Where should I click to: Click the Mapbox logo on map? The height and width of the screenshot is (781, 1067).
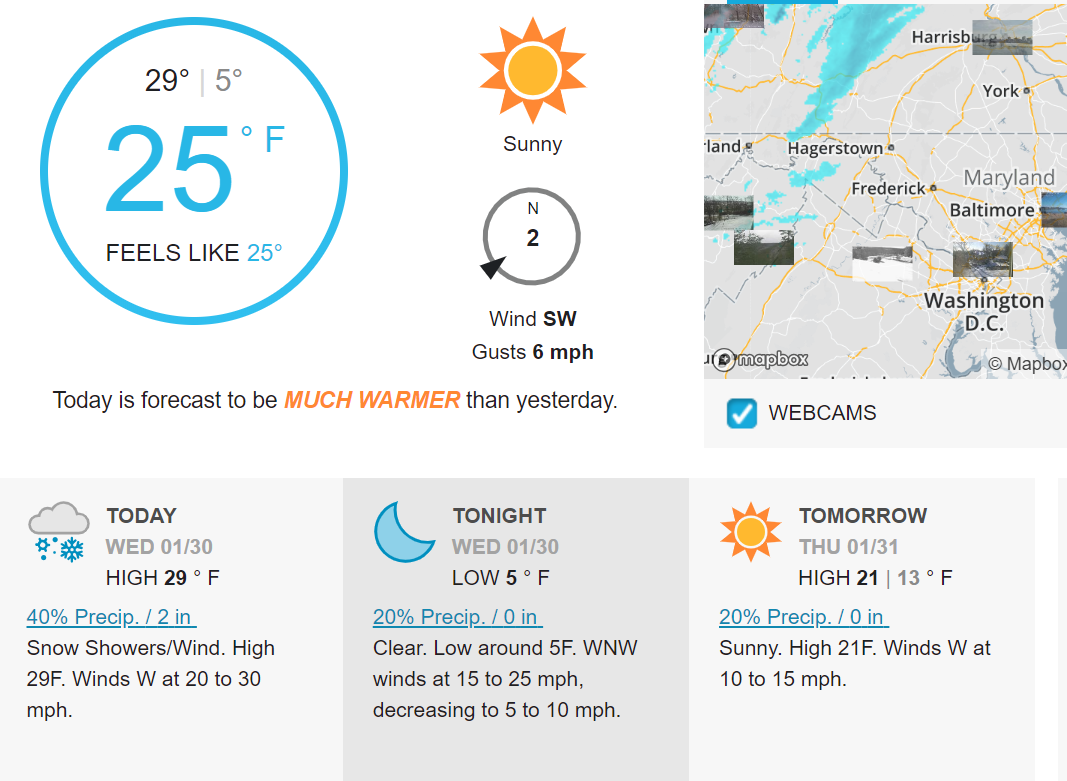(761, 359)
